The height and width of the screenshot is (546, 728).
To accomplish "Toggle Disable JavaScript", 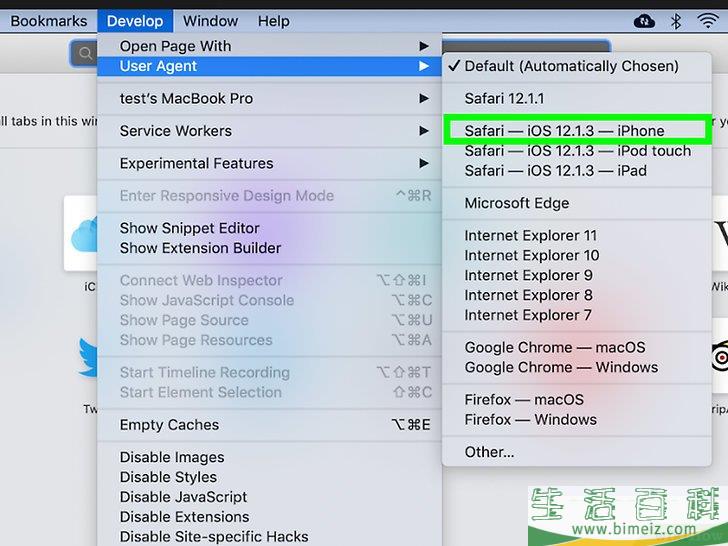I will (x=269, y=497).
